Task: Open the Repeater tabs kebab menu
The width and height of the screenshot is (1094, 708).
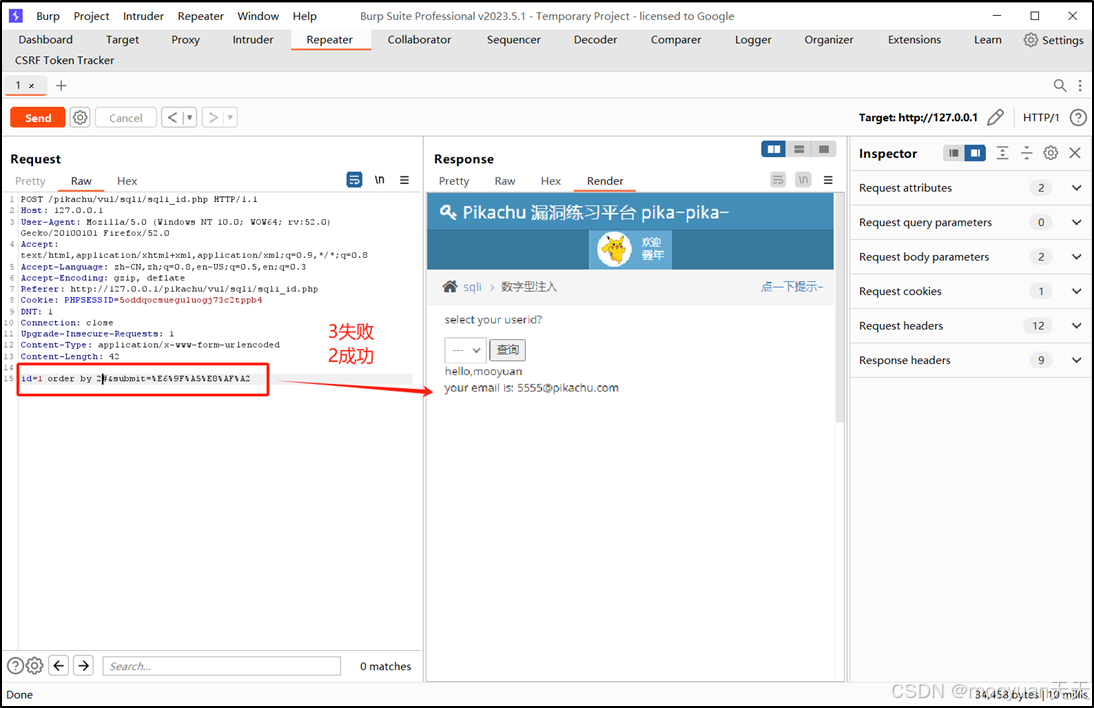Action: point(1079,86)
